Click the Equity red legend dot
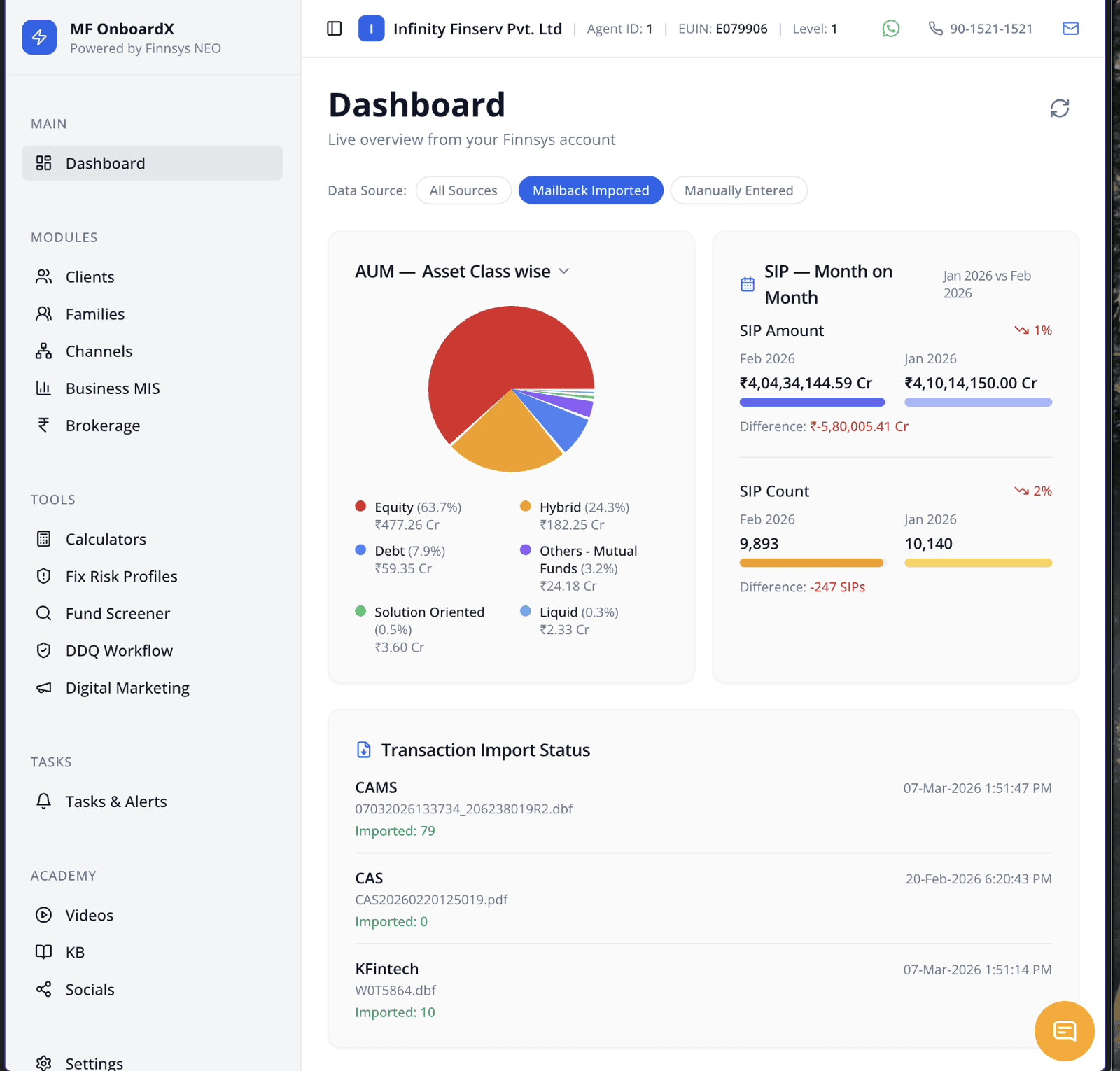The image size is (1120, 1071). coord(360,507)
